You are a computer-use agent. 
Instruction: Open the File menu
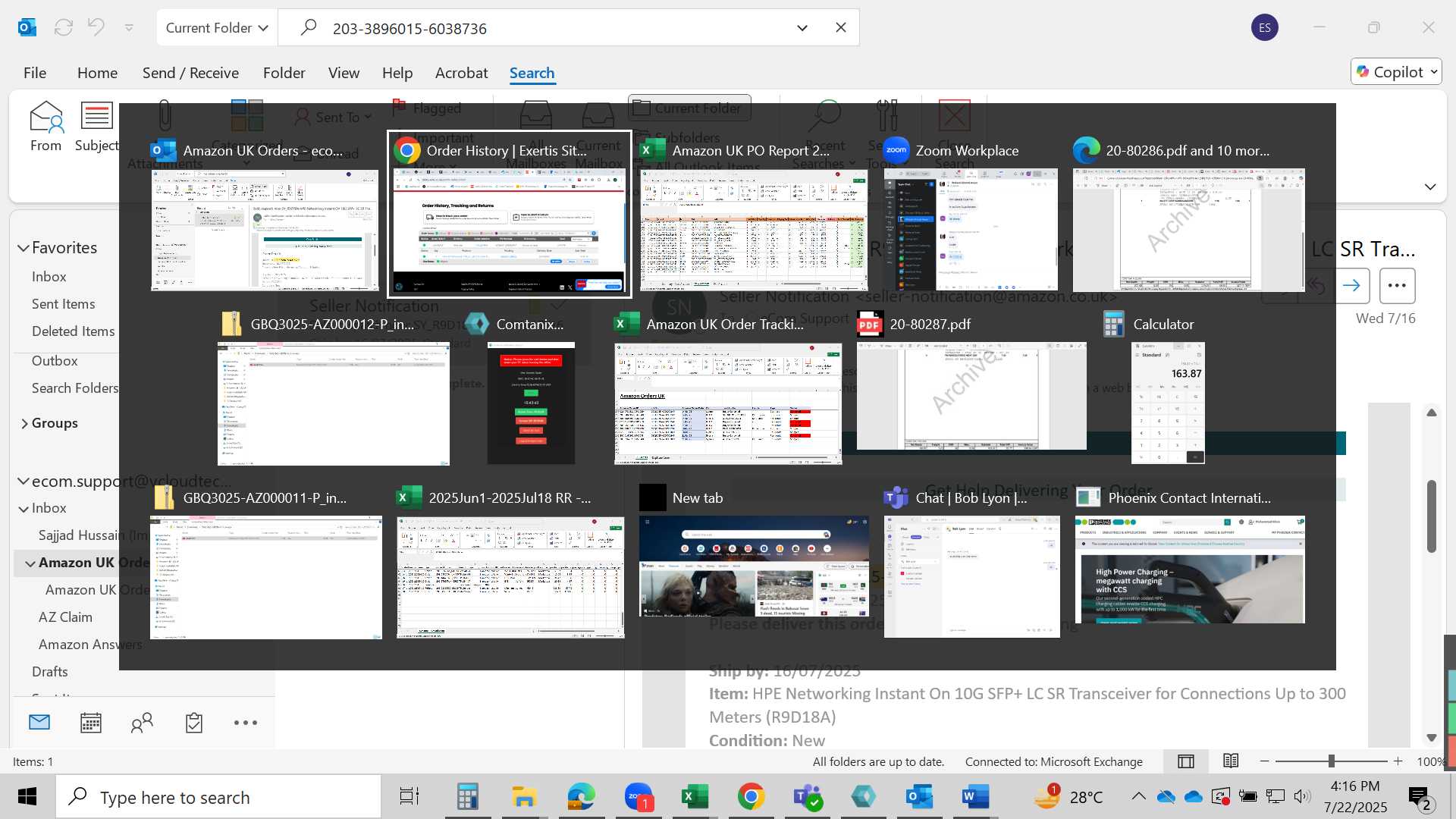pyautogui.click(x=35, y=73)
